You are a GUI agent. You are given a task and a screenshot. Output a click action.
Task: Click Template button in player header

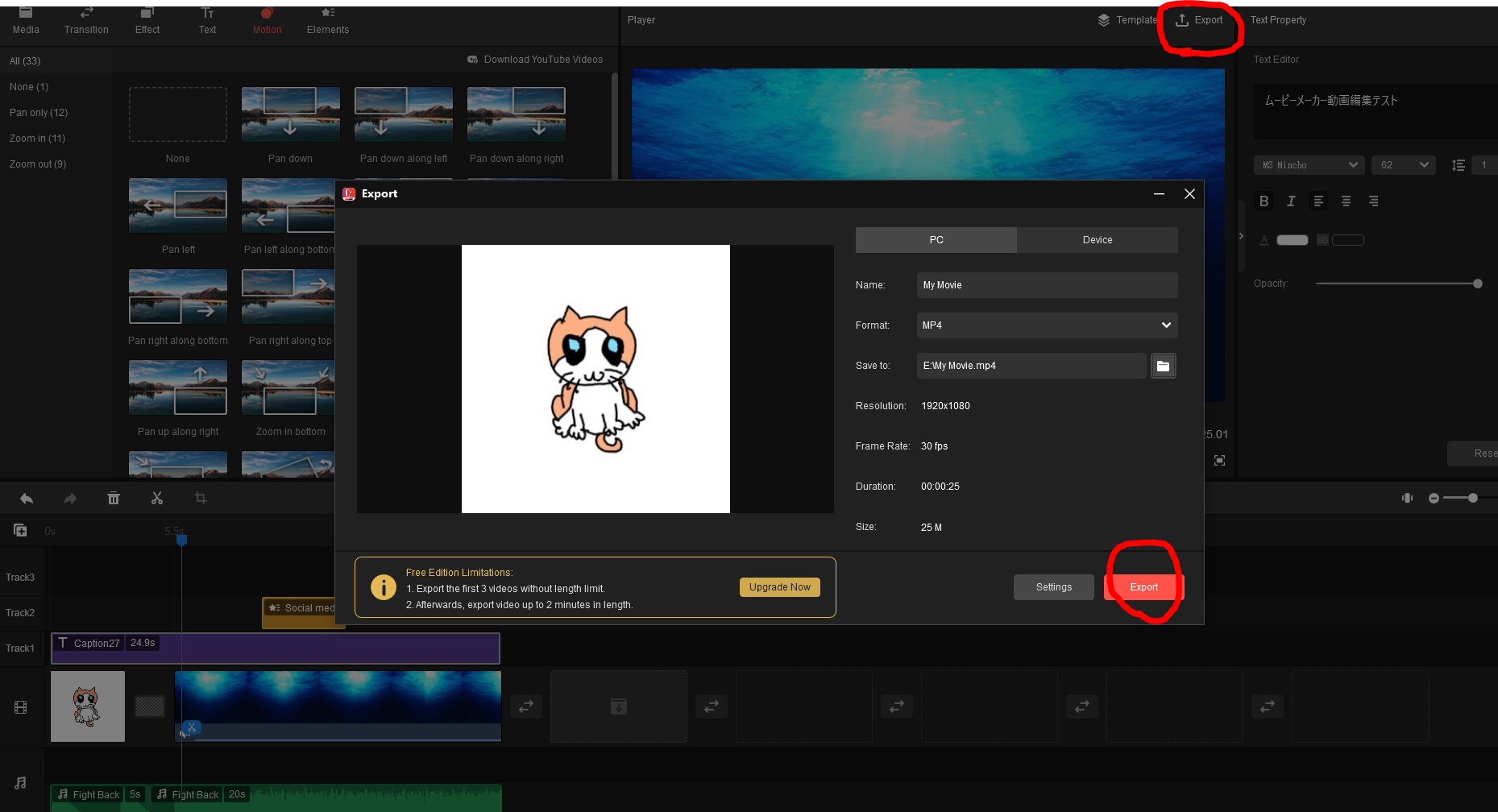click(1127, 20)
